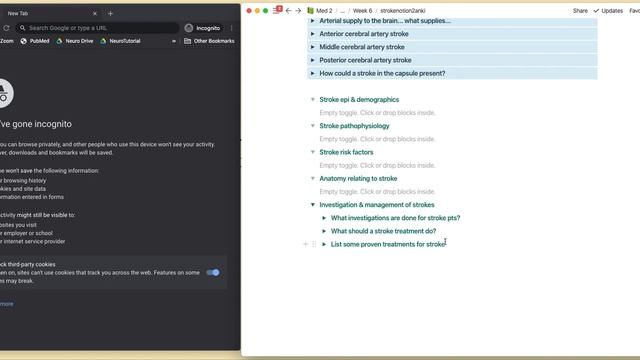Click the Posterior cerebral artery stroke text
The width and height of the screenshot is (640, 360).
(365, 60)
